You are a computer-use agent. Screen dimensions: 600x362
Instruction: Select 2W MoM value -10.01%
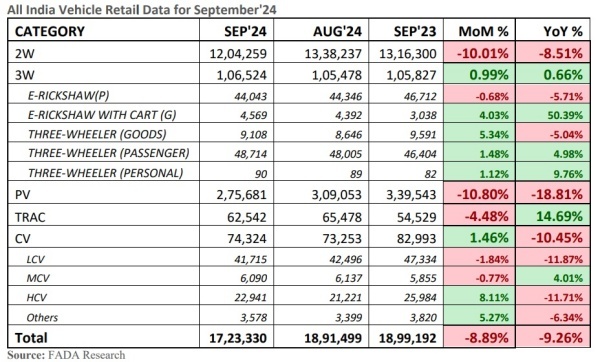click(x=483, y=53)
